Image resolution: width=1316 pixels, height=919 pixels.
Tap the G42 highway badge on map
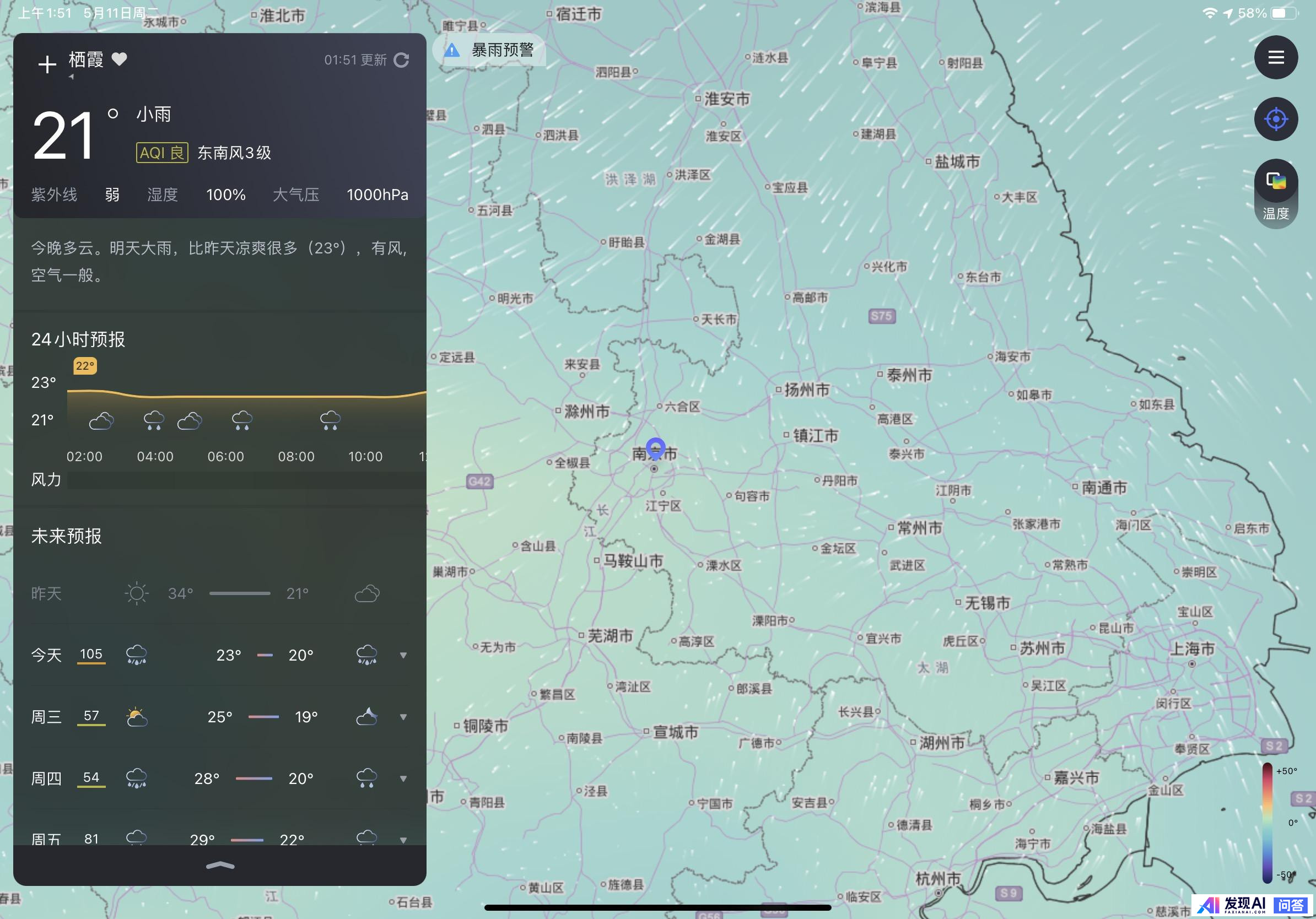point(479,482)
